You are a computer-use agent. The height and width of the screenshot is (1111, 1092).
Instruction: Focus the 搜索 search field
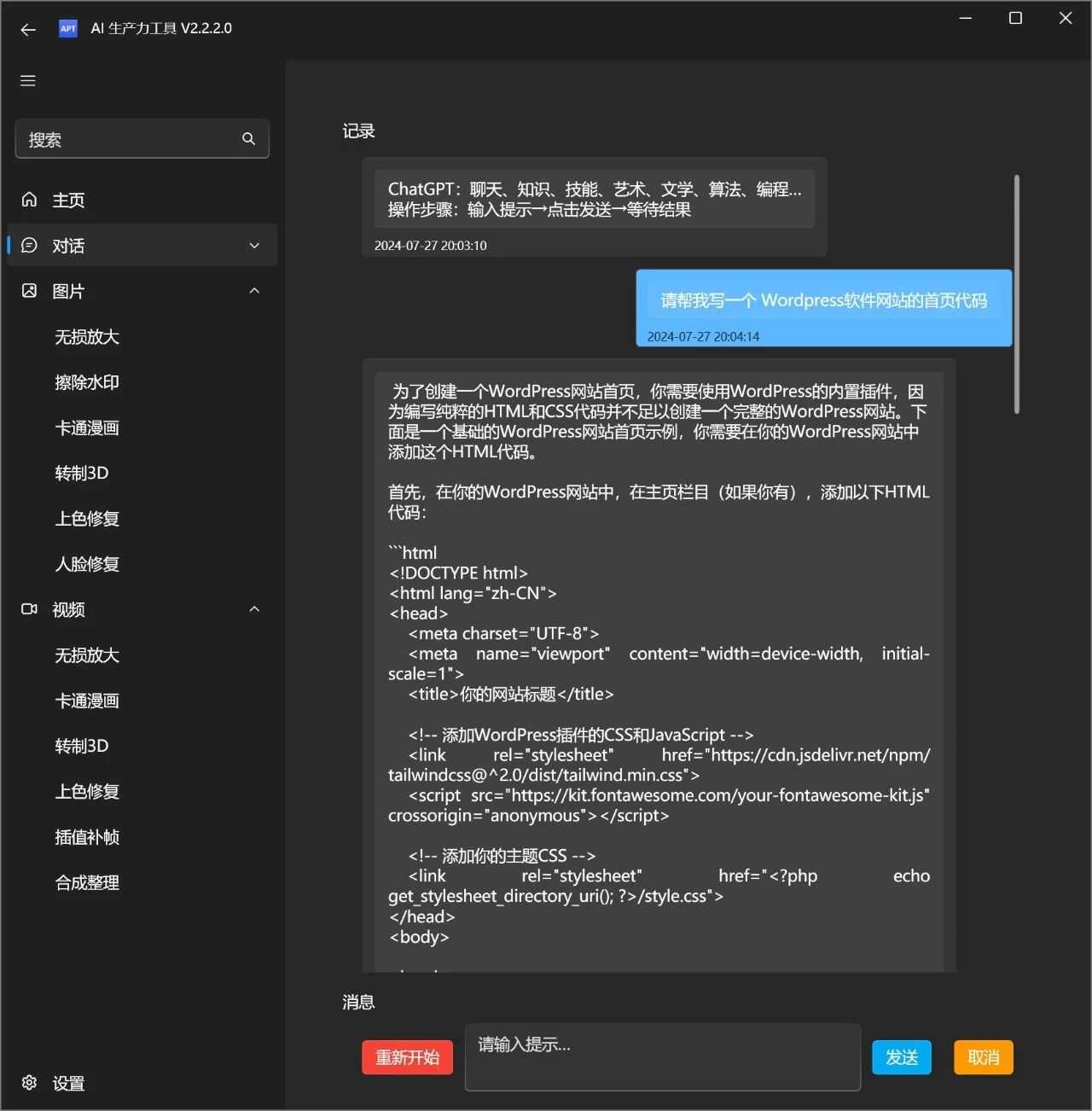pyautogui.click(x=142, y=138)
